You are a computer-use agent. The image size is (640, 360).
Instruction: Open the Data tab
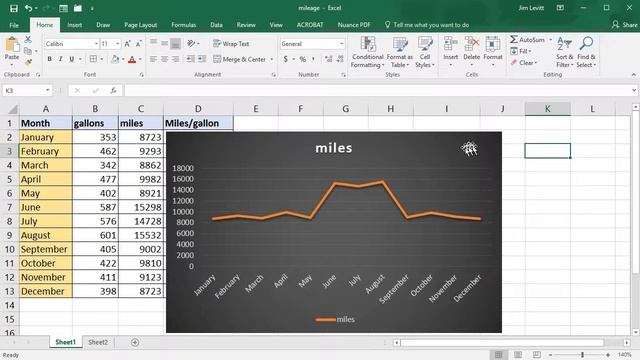[x=216, y=25]
